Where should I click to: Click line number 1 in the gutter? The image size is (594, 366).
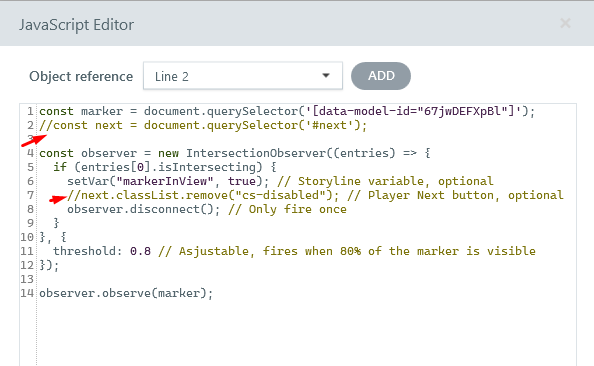click(30, 111)
